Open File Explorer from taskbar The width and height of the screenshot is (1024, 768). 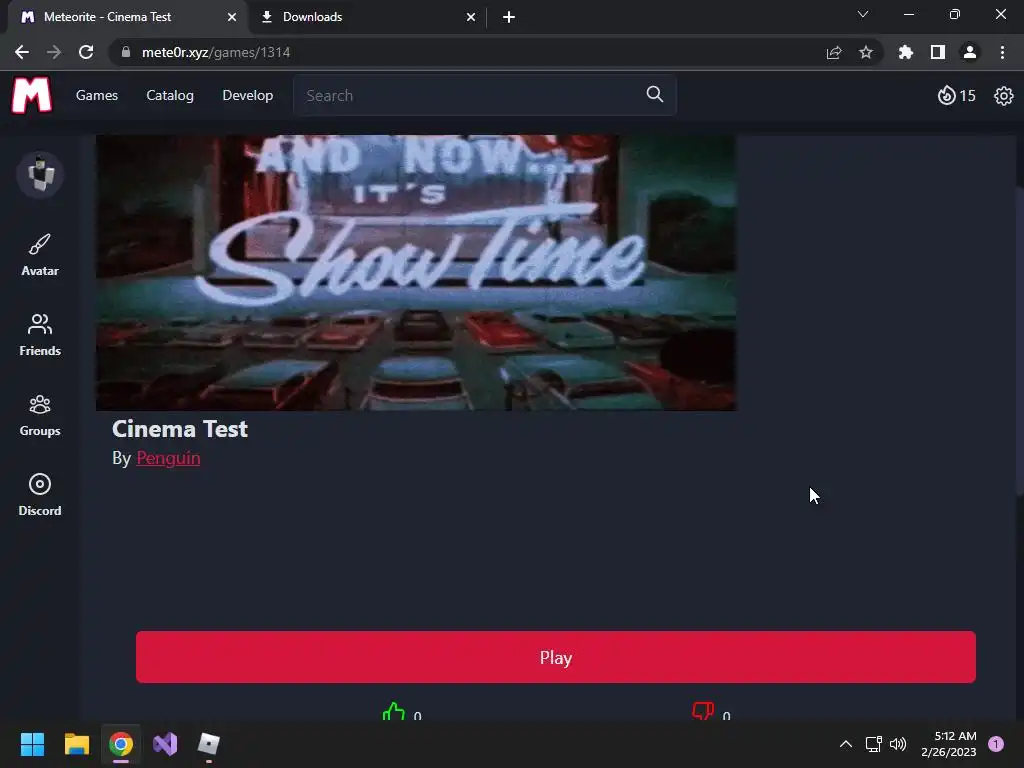click(x=76, y=744)
